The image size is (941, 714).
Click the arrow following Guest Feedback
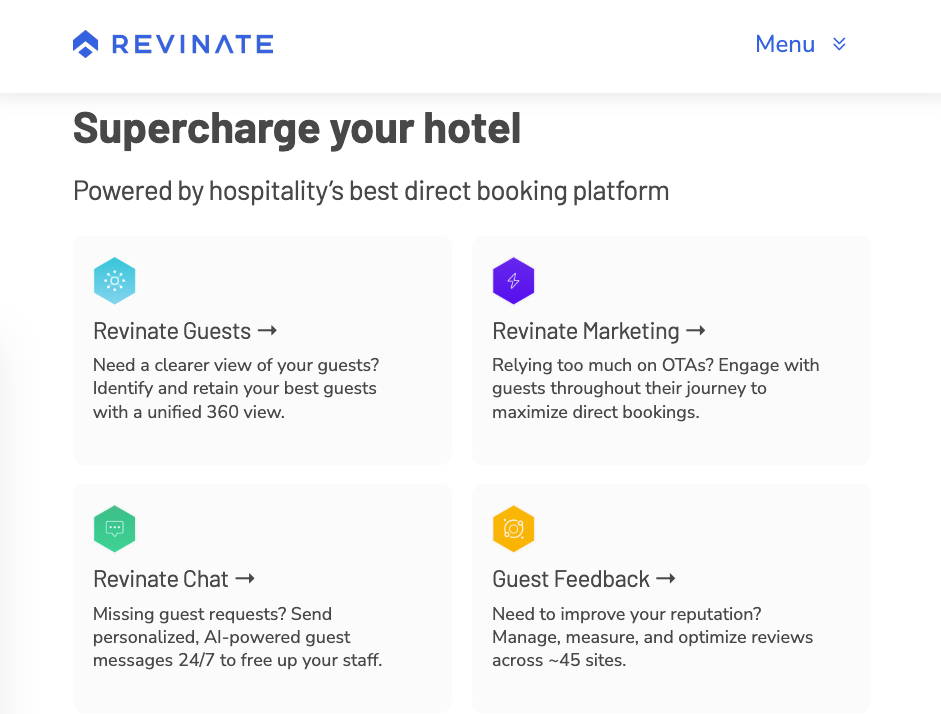665,579
